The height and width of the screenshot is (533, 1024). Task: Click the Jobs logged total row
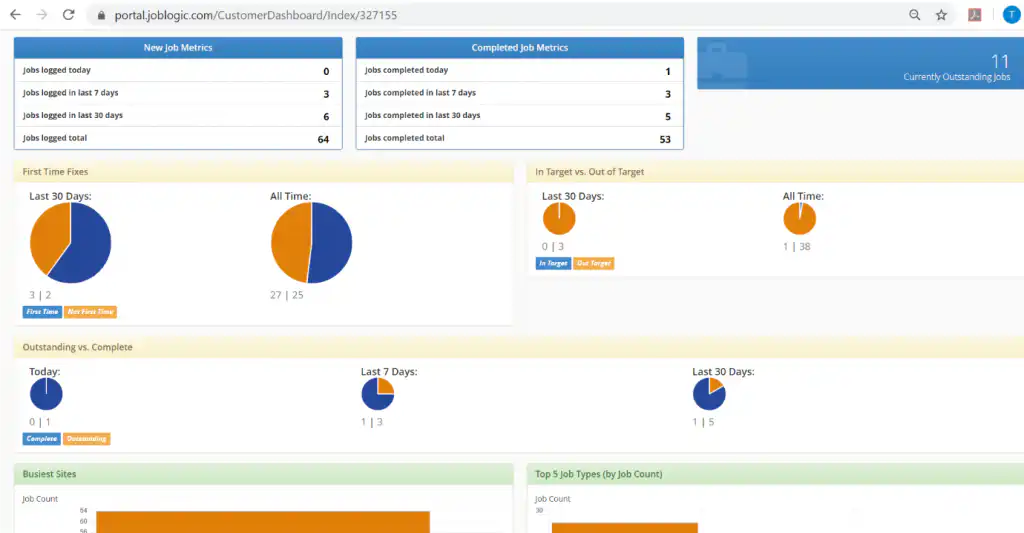coord(178,138)
